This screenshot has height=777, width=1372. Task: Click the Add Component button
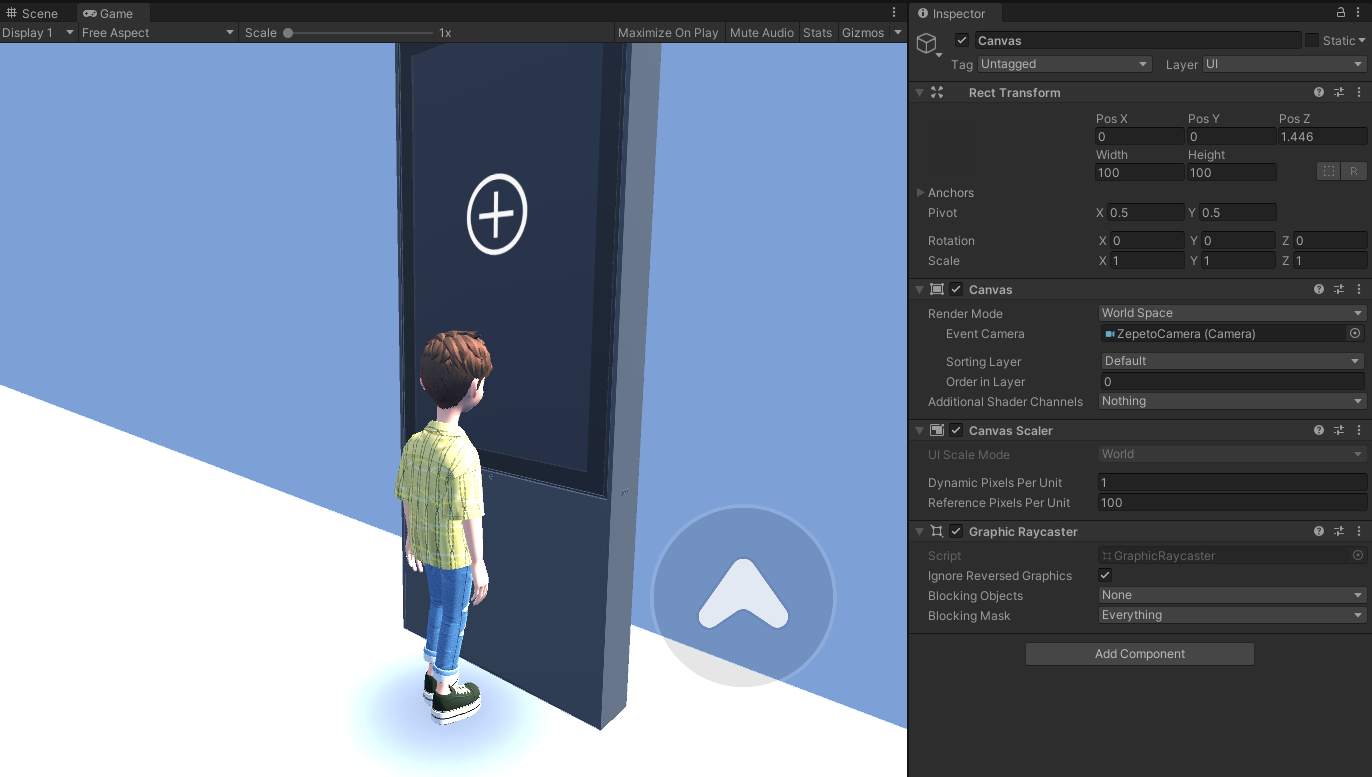[x=1139, y=653]
